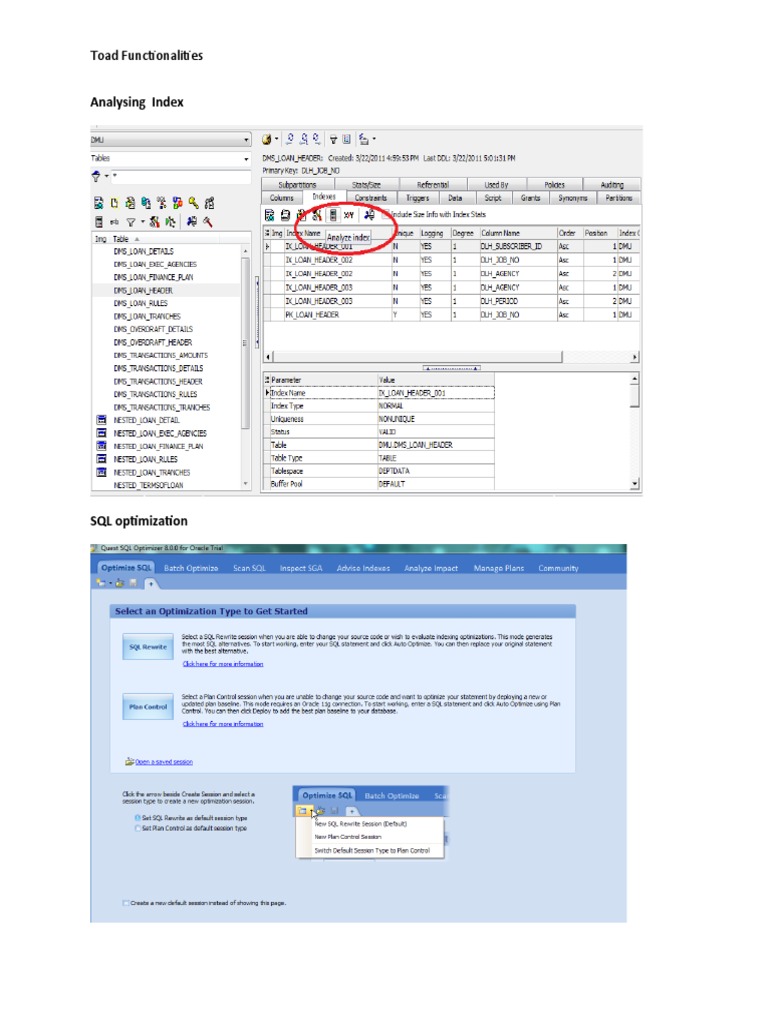768x1024 pixels.
Task: Tick Include Size Info with Index Stats
Action: coord(386,214)
